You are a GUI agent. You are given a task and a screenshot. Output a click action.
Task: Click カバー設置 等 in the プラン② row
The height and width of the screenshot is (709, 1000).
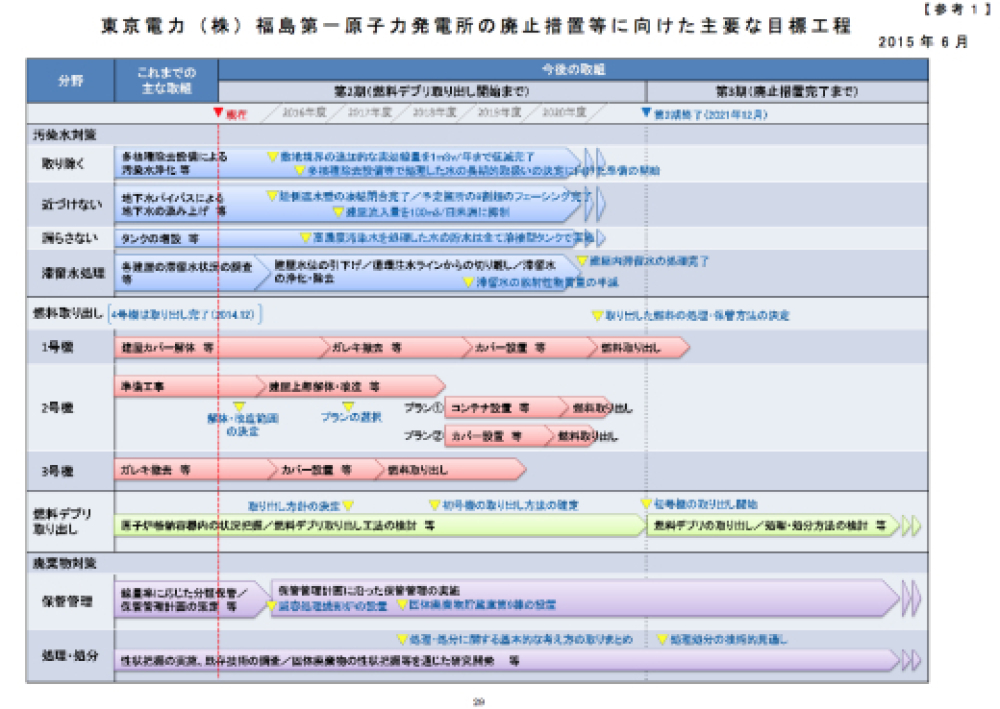point(487,437)
